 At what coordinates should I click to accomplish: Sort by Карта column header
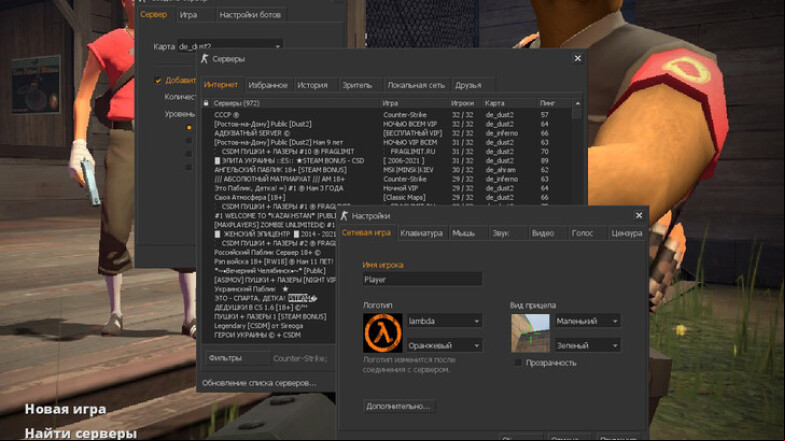[x=509, y=103]
